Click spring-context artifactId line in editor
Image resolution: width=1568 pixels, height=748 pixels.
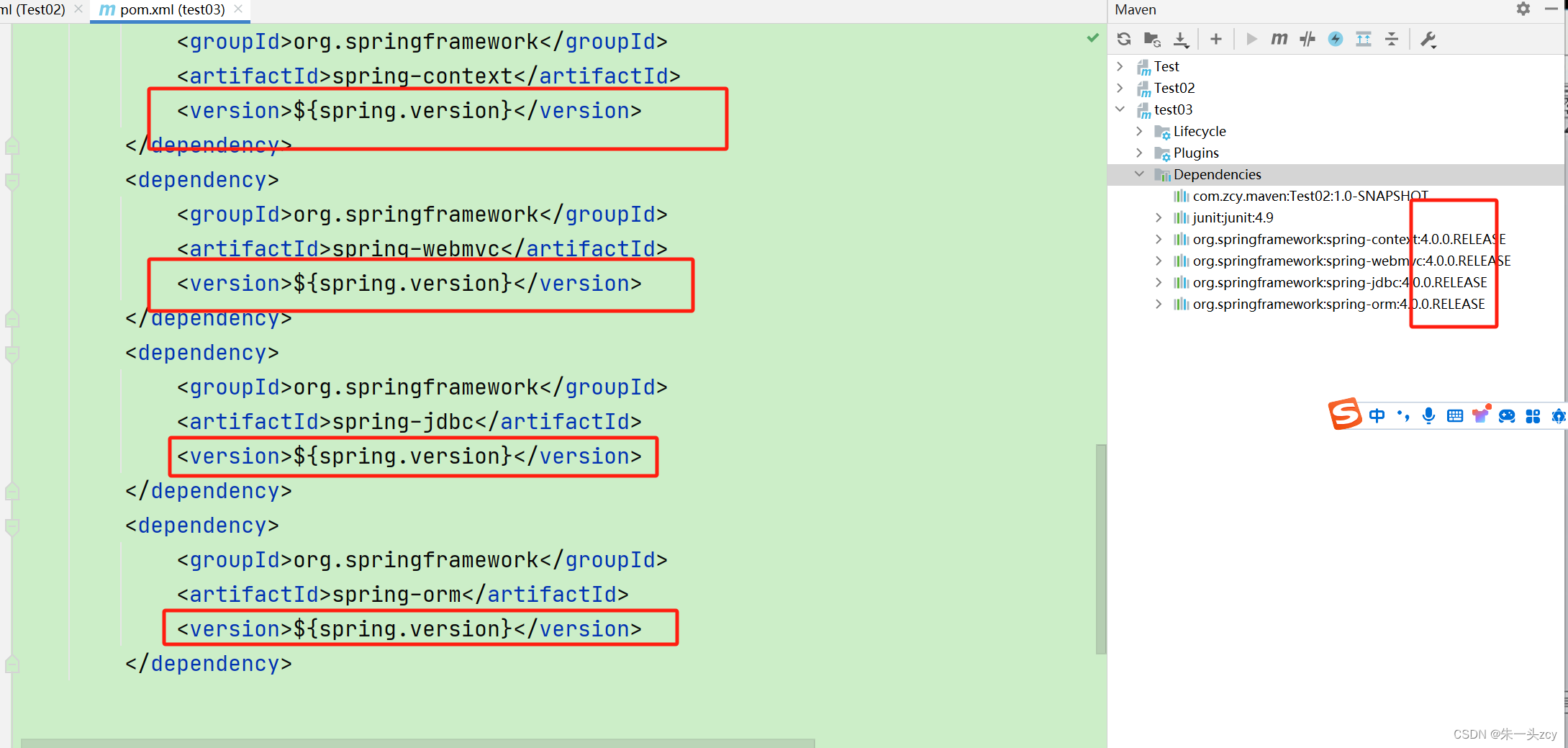point(428,76)
